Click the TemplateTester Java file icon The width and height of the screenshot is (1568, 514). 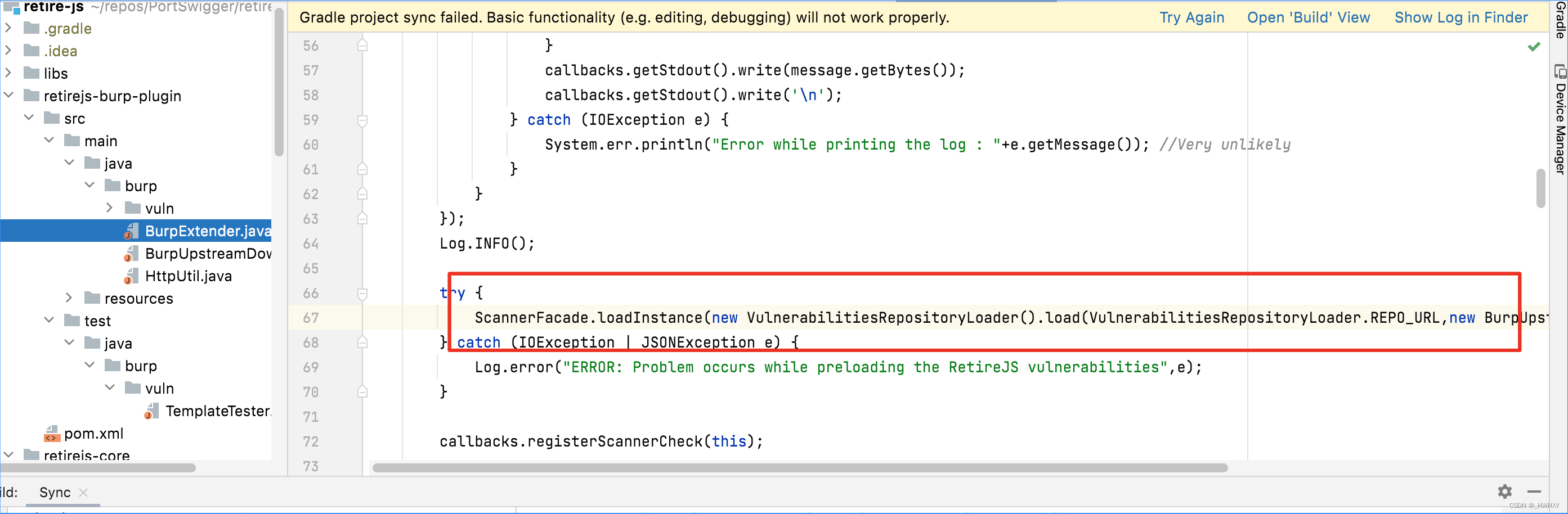151,411
